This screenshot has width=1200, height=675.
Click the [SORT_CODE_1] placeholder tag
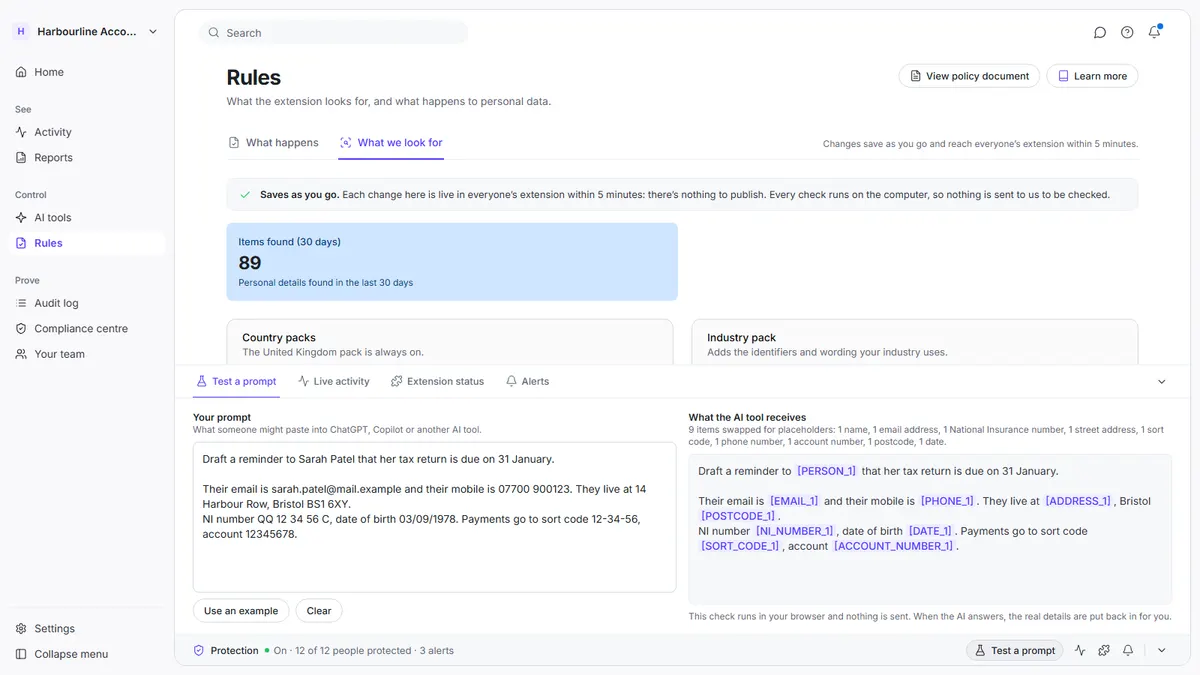[740, 546]
